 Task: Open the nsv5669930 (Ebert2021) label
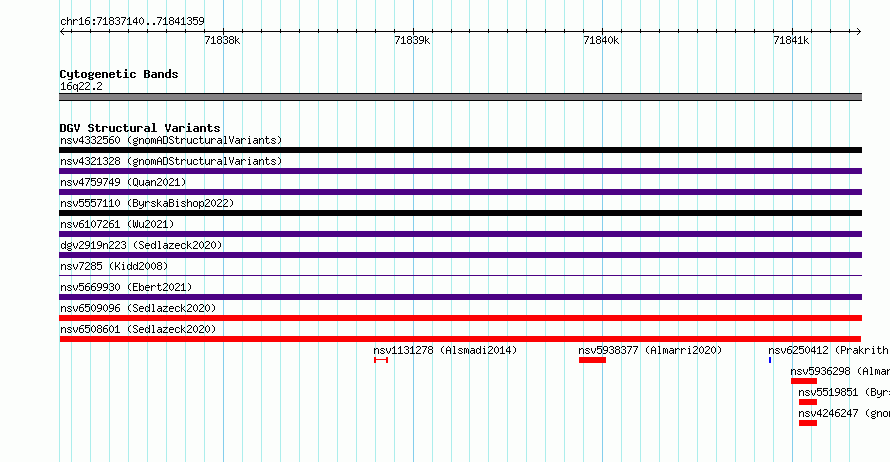click(126, 287)
